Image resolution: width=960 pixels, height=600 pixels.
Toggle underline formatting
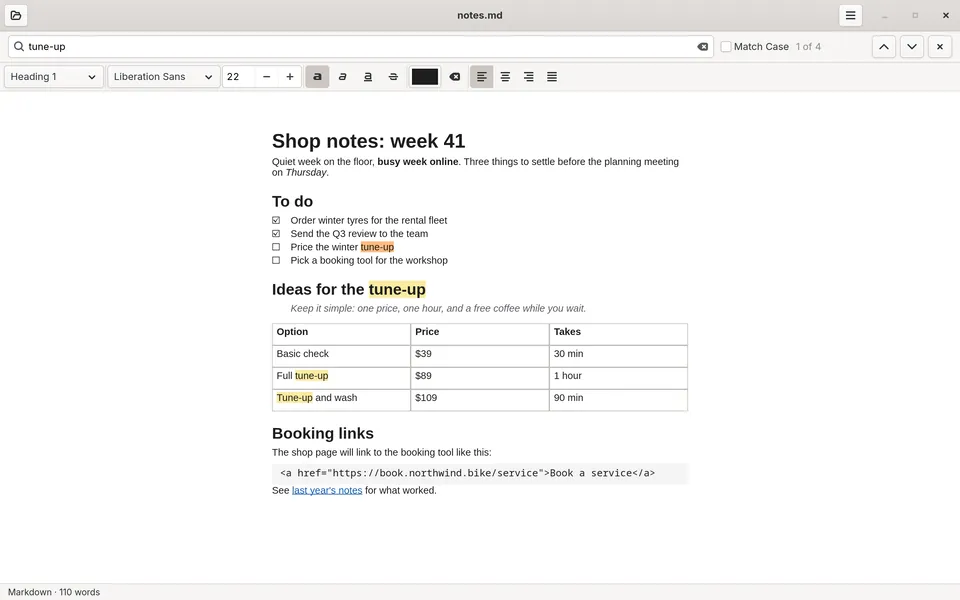pyautogui.click(x=367, y=77)
